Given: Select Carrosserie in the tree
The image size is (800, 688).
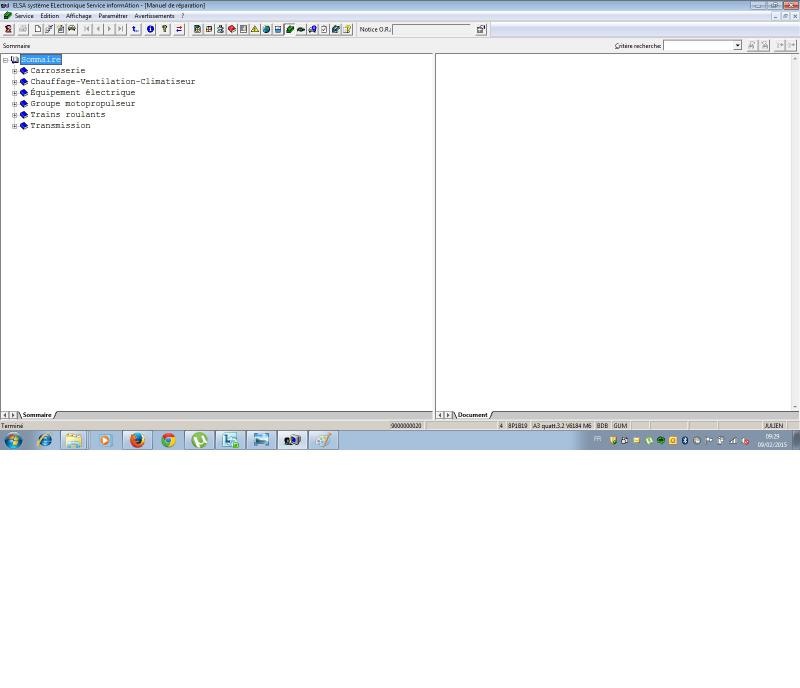Looking at the screenshot, I should point(58,70).
